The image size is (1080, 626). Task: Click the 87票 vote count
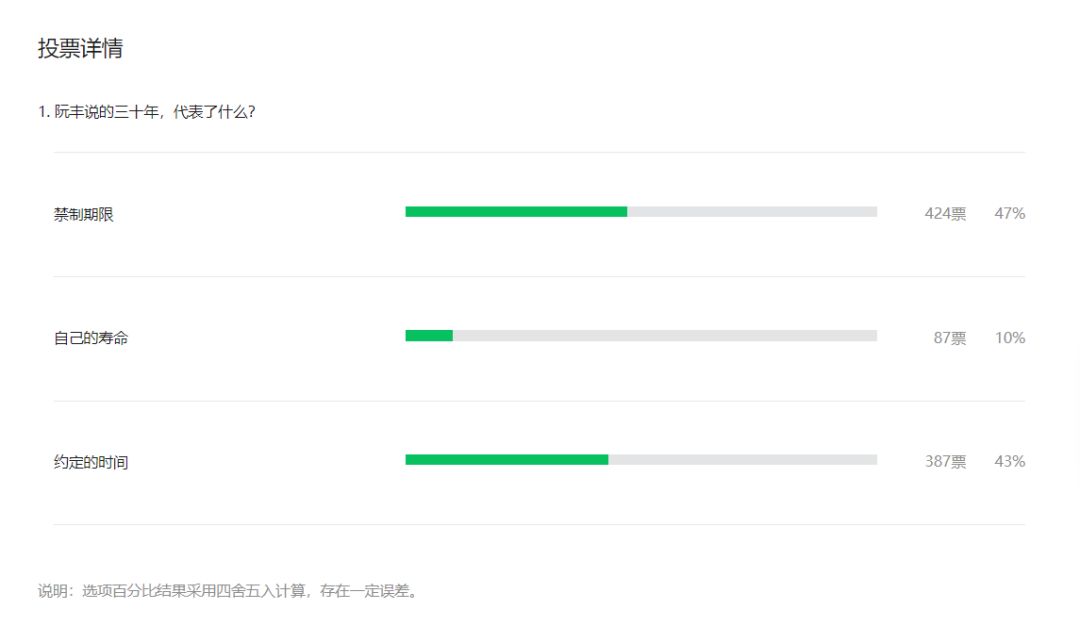click(x=950, y=337)
